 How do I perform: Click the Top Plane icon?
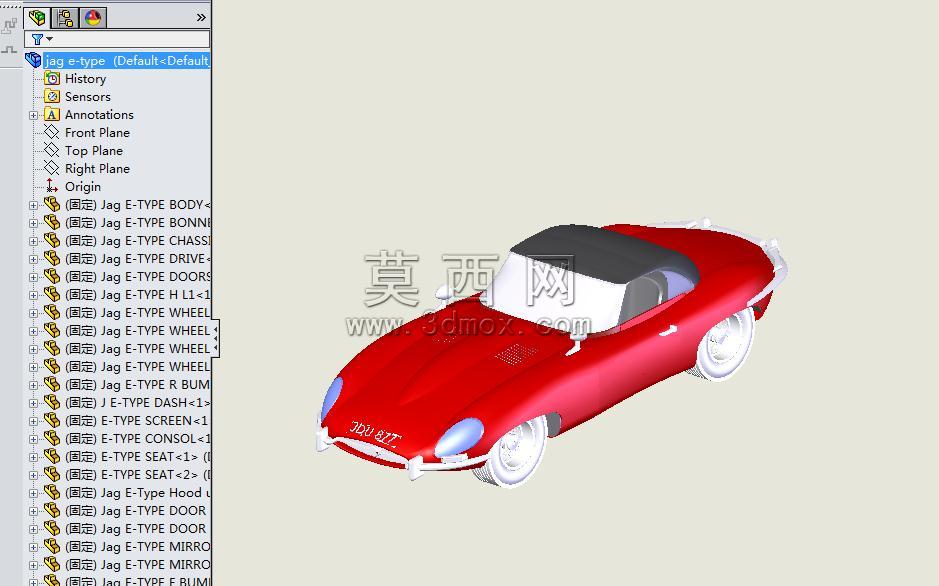click(x=52, y=150)
